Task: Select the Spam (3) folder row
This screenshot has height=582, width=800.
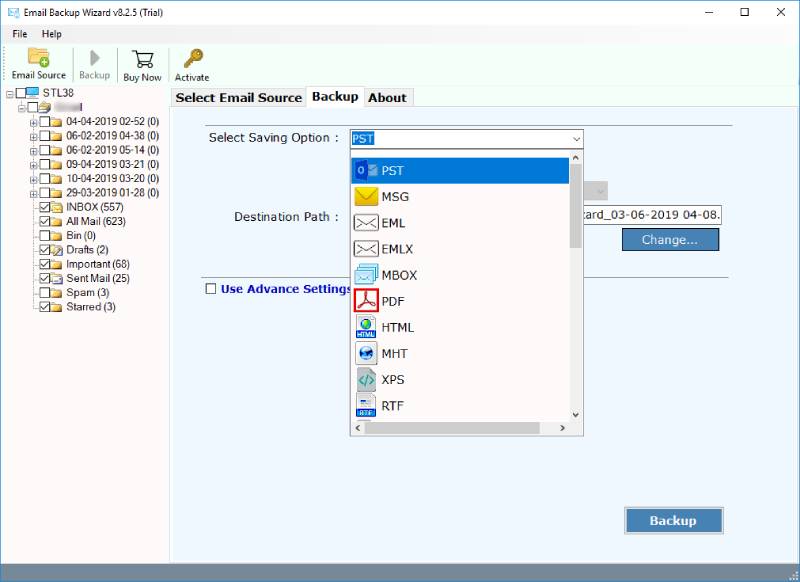Action: [88, 293]
